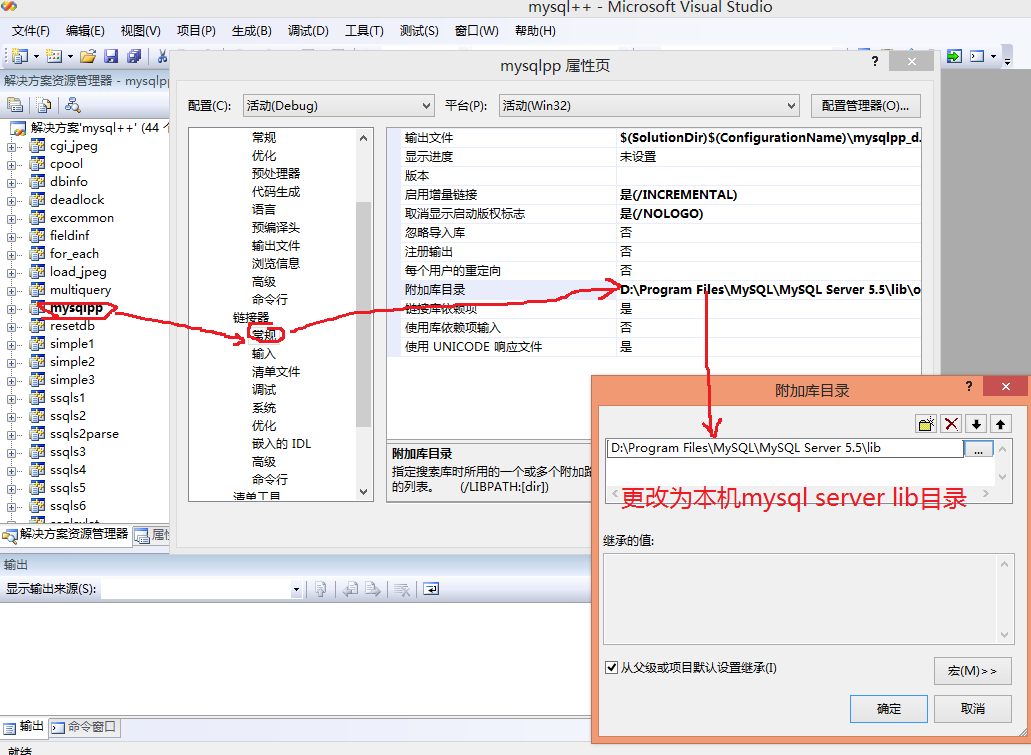Image resolution: width=1031 pixels, height=755 pixels.
Task: Click the Save floppy disk icon
Action: tap(111, 57)
